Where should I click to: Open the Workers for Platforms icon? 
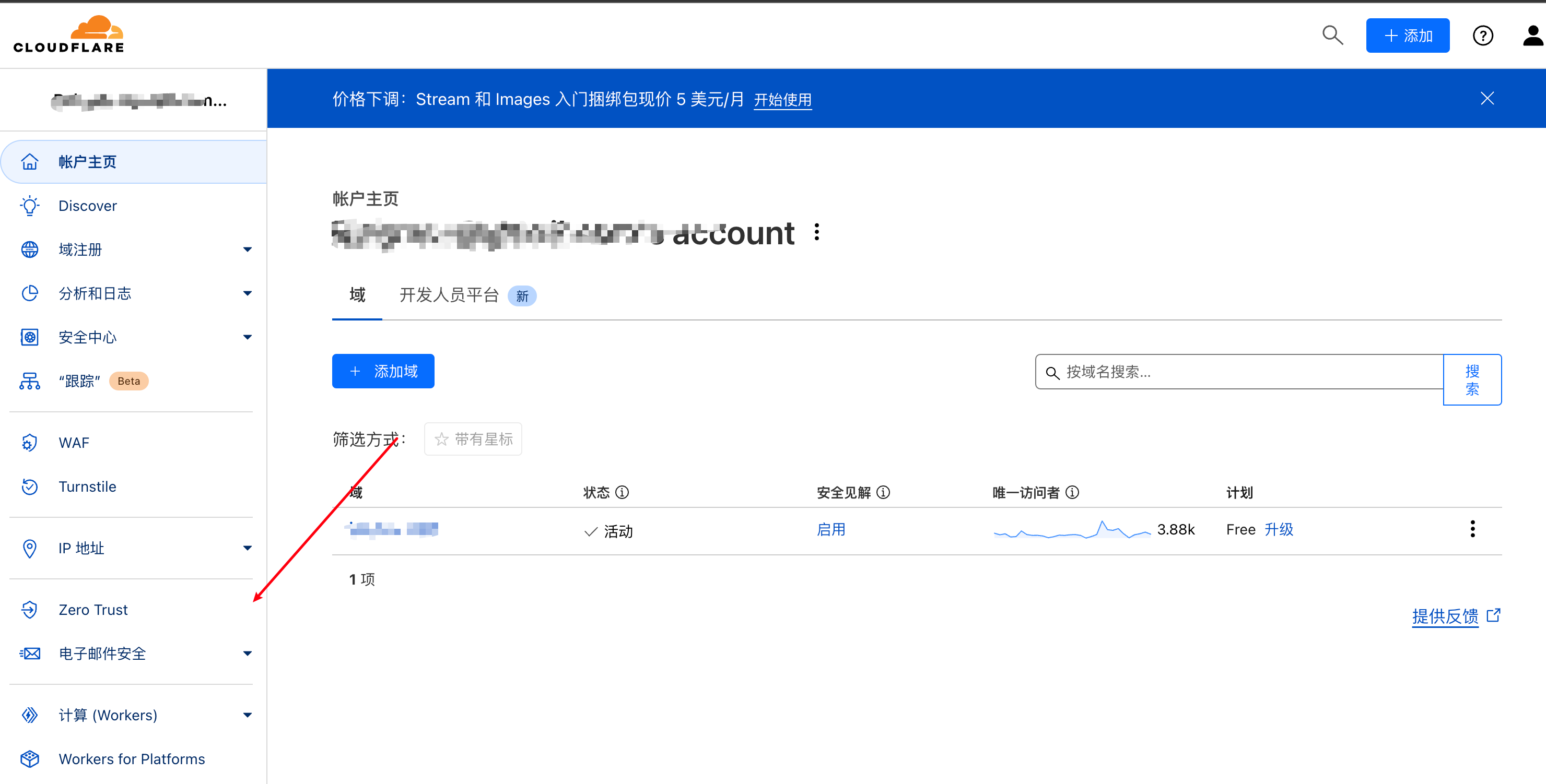pos(29,758)
